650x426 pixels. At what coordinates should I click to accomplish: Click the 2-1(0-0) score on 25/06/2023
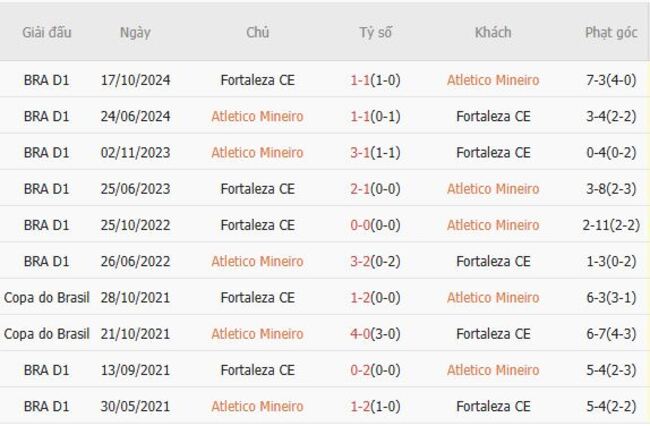[x=376, y=189]
